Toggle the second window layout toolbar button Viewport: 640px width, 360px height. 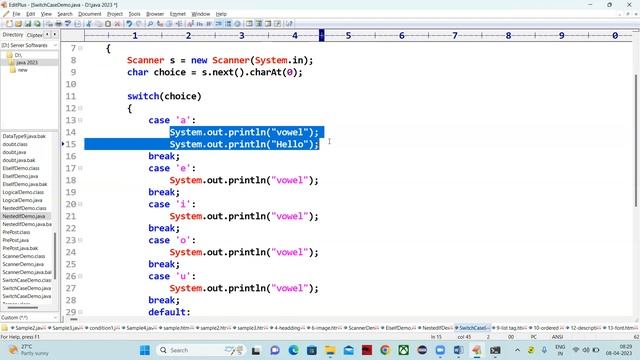pos(259,24)
